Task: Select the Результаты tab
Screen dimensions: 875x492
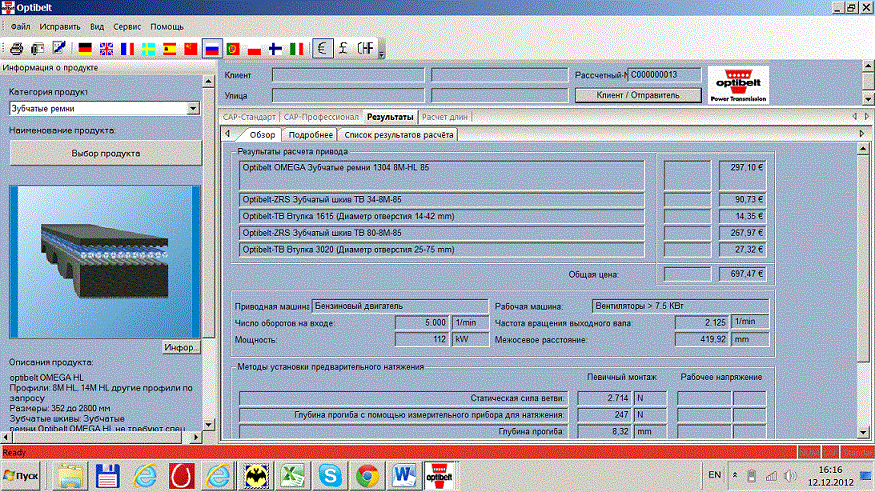Action: pyautogui.click(x=390, y=117)
